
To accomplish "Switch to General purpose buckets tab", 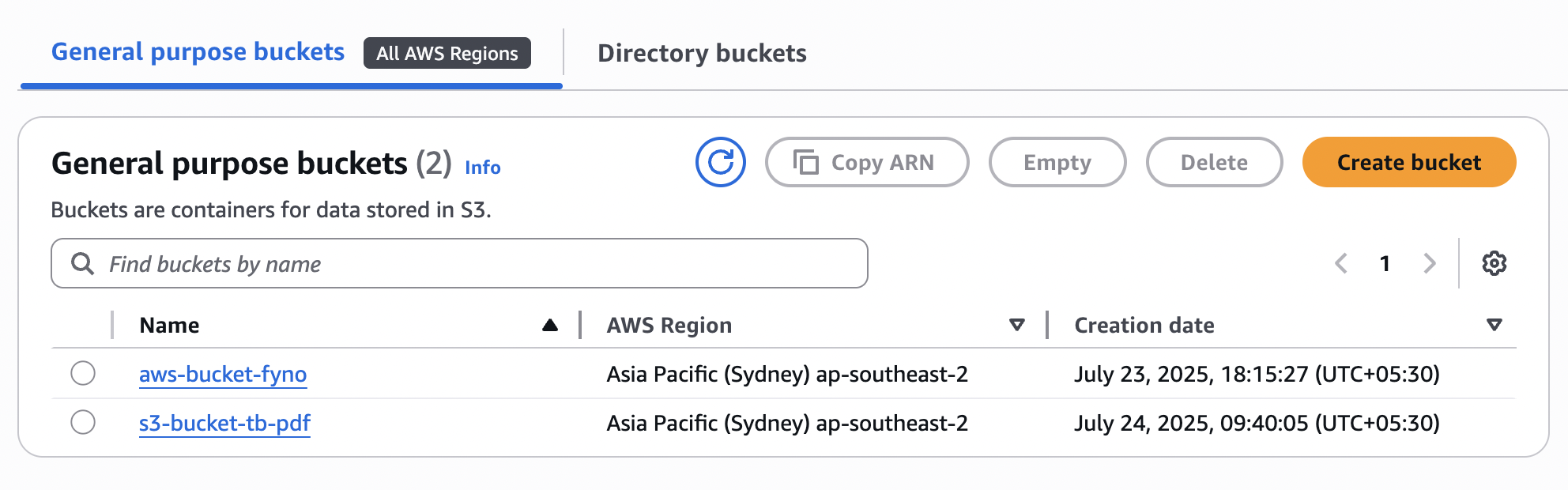I will 198,52.
